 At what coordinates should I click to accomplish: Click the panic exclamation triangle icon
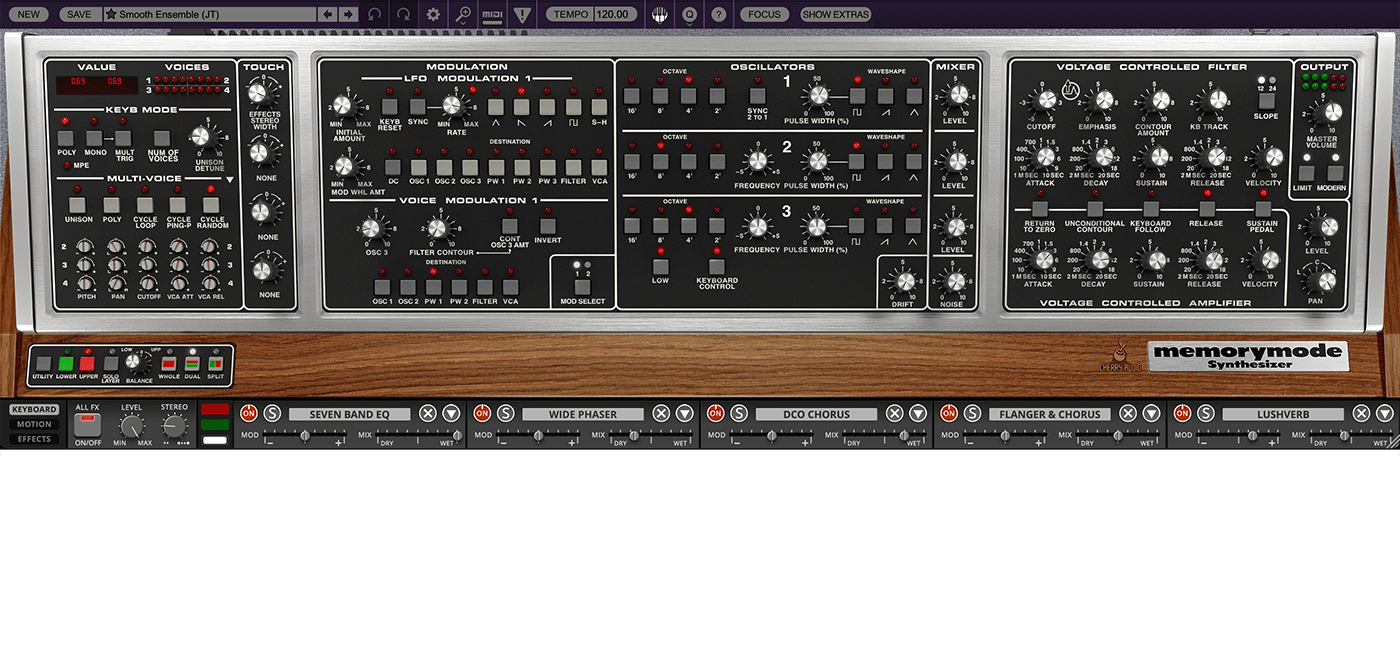pyautogui.click(x=522, y=14)
